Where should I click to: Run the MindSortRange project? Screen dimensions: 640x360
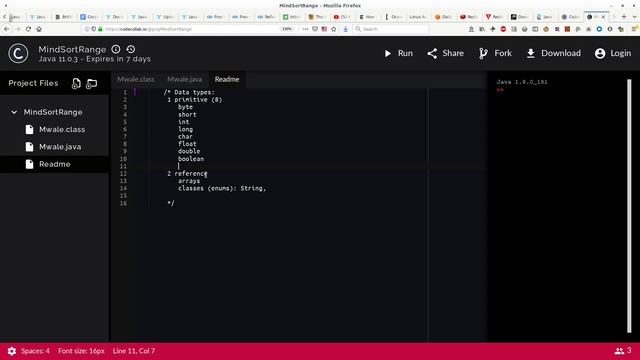398,53
